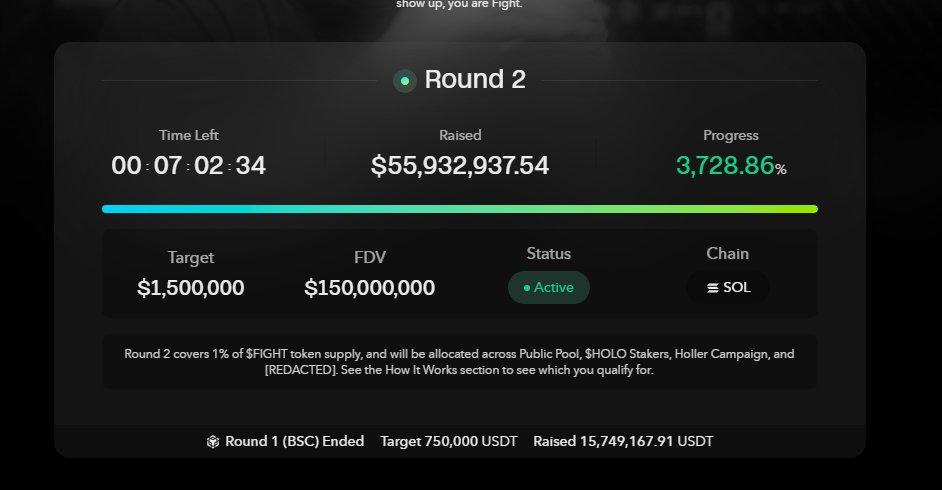The width and height of the screenshot is (942, 490).
Task: Click the Round 2 heading
Action: point(475,80)
